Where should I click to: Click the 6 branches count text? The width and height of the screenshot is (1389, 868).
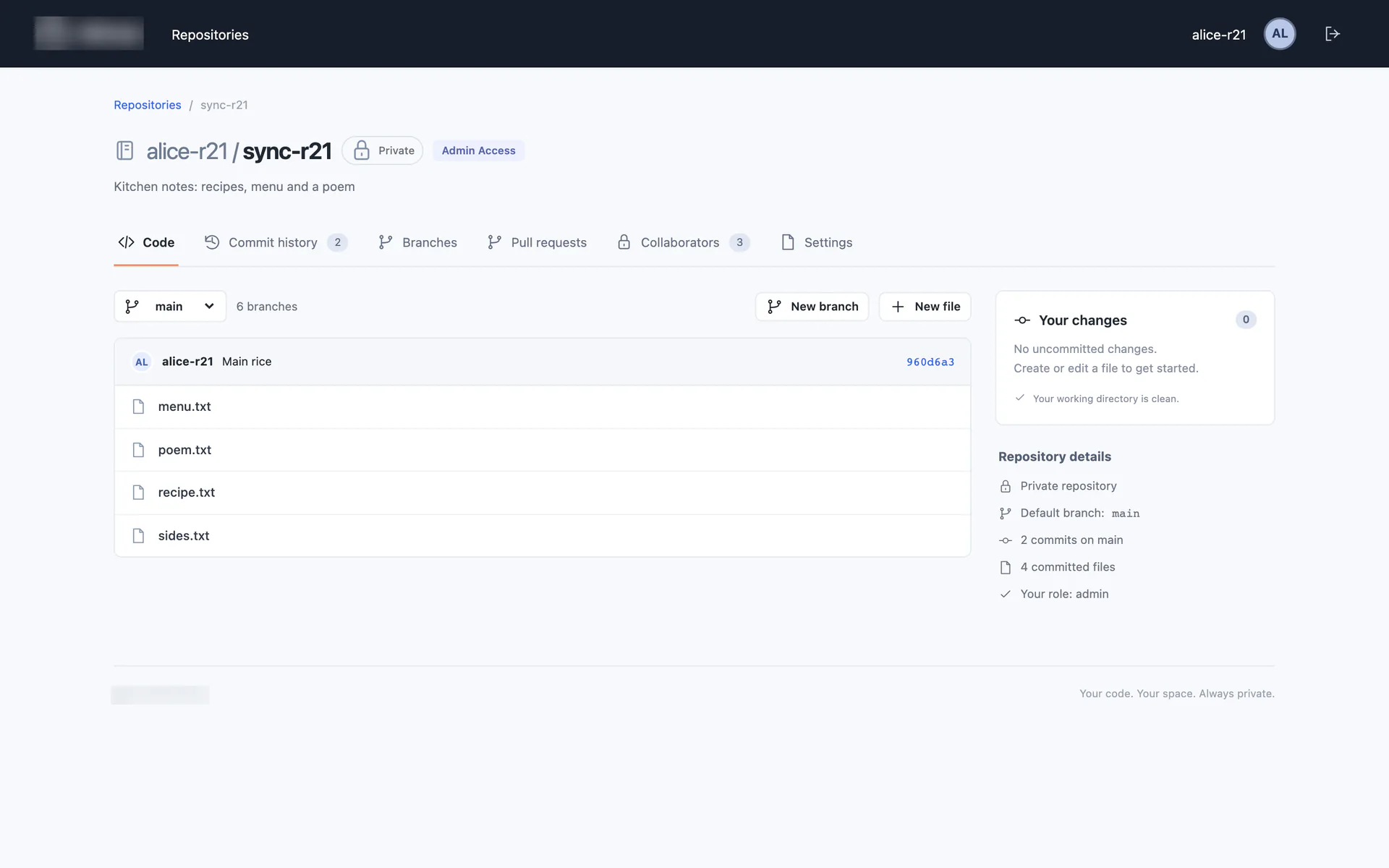[x=267, y=307]
